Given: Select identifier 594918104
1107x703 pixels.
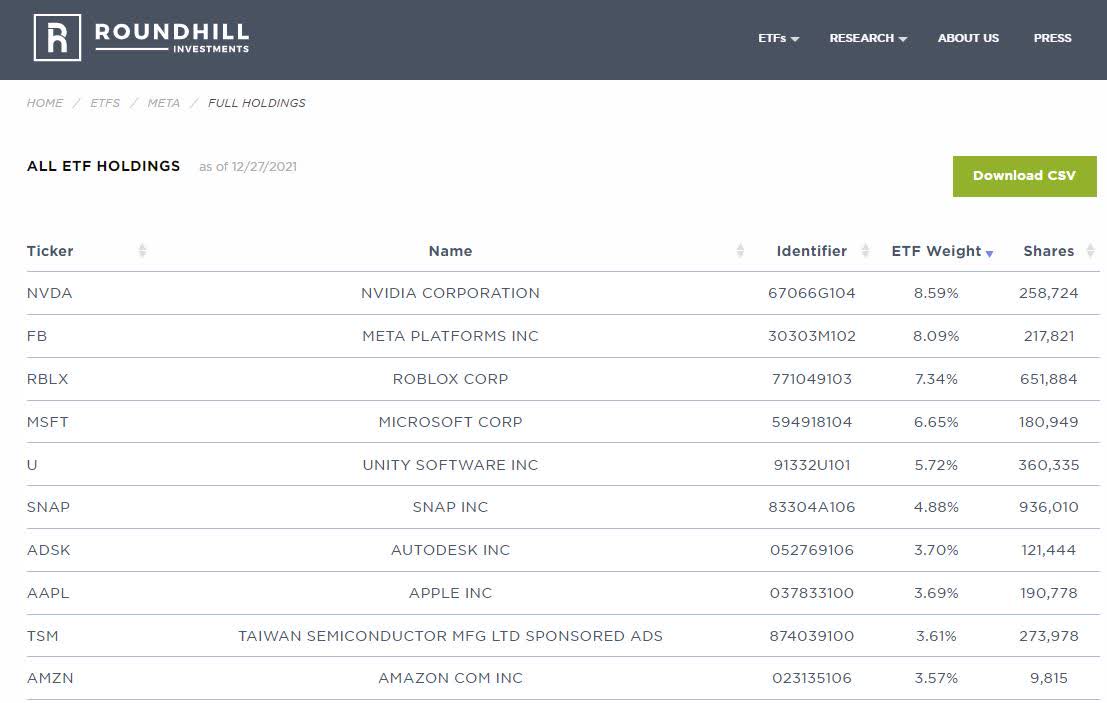Looking at the screenshot, I should point(812,422).
